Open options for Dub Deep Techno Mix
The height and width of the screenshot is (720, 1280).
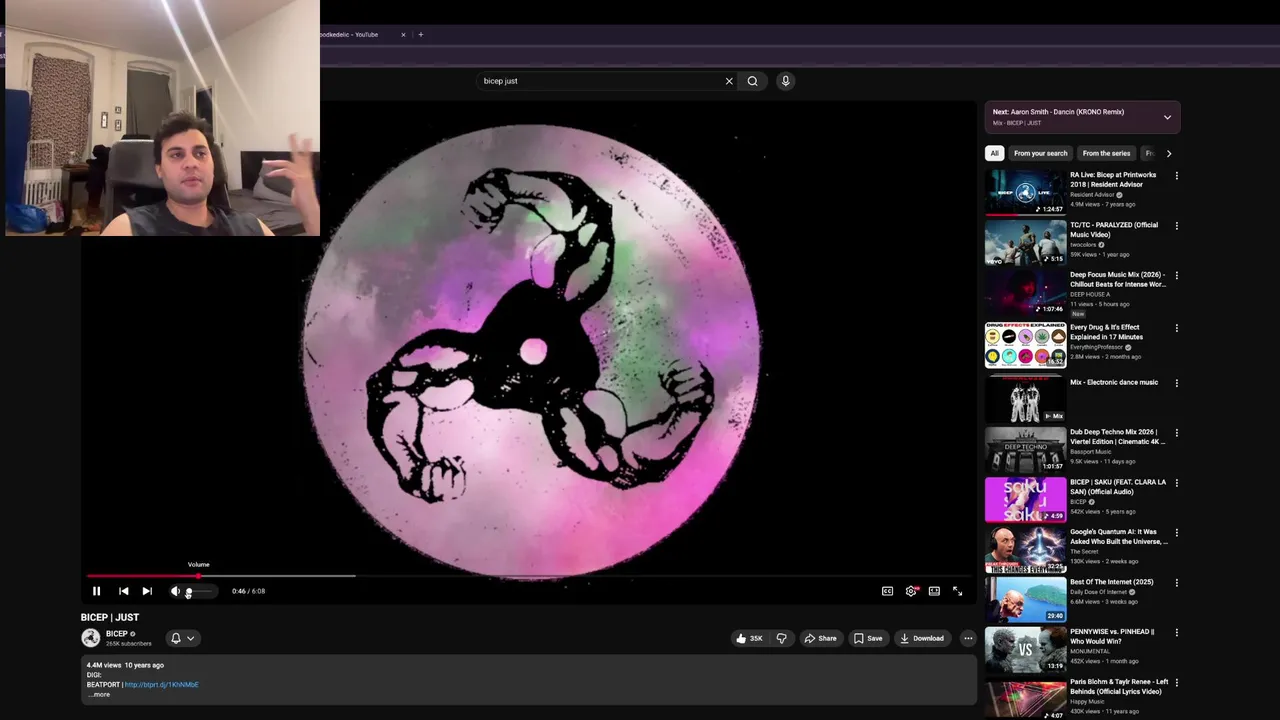tap(1176, 433)
